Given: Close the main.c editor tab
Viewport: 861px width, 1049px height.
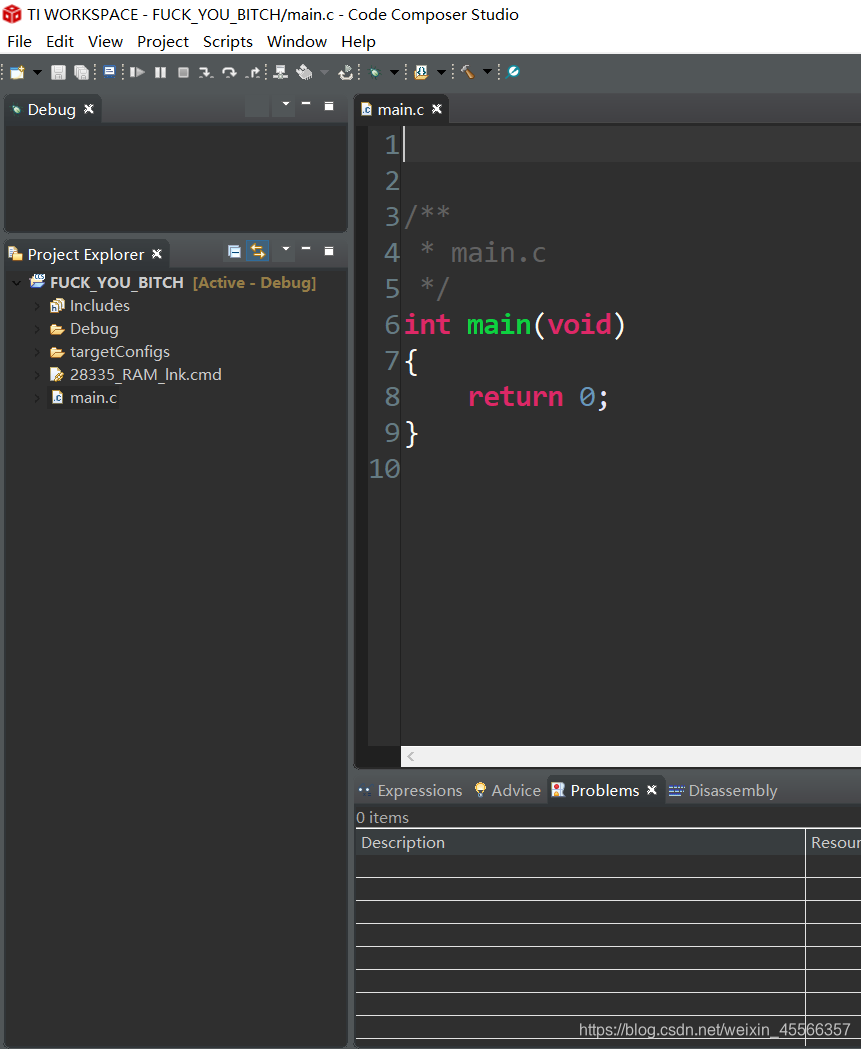Looking at the screenshot, I should tap(437, 109).
